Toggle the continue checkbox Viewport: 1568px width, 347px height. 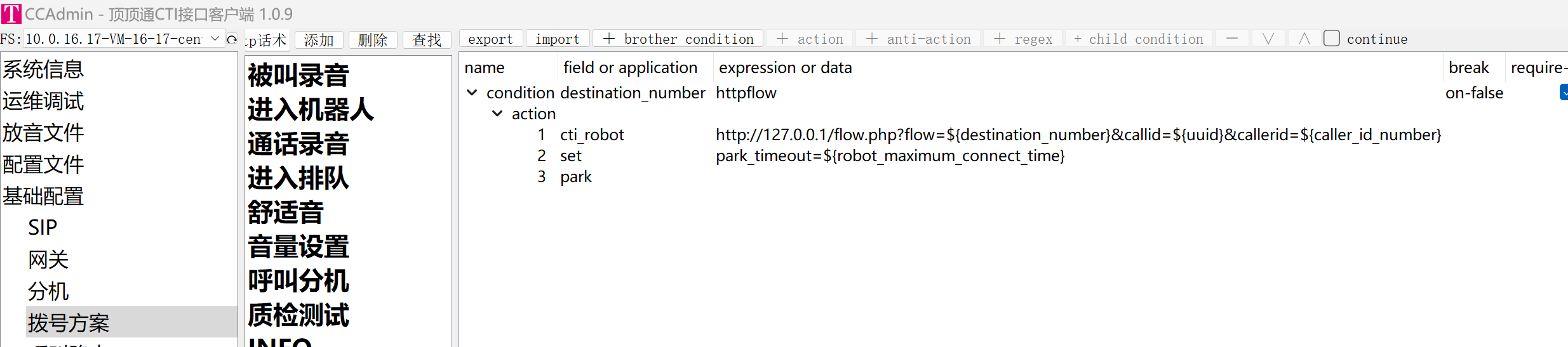[1332, 39]
